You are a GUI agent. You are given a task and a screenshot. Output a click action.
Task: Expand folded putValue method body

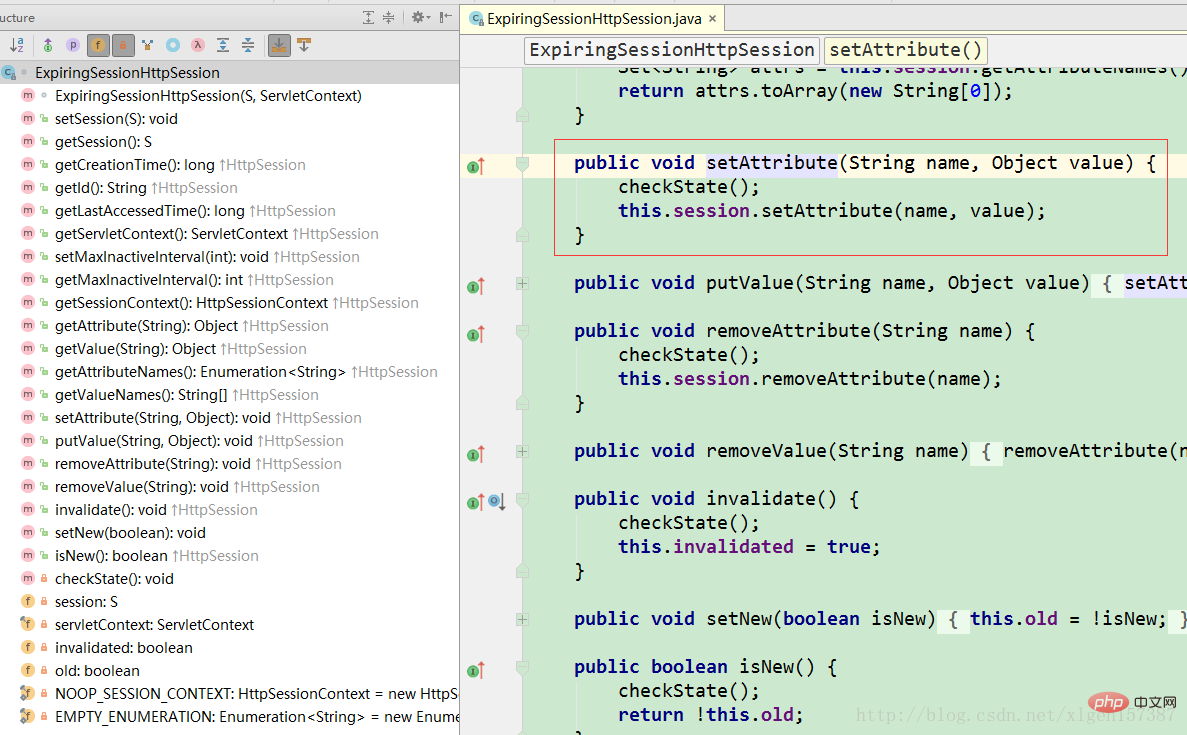click(x=522, y=283)
